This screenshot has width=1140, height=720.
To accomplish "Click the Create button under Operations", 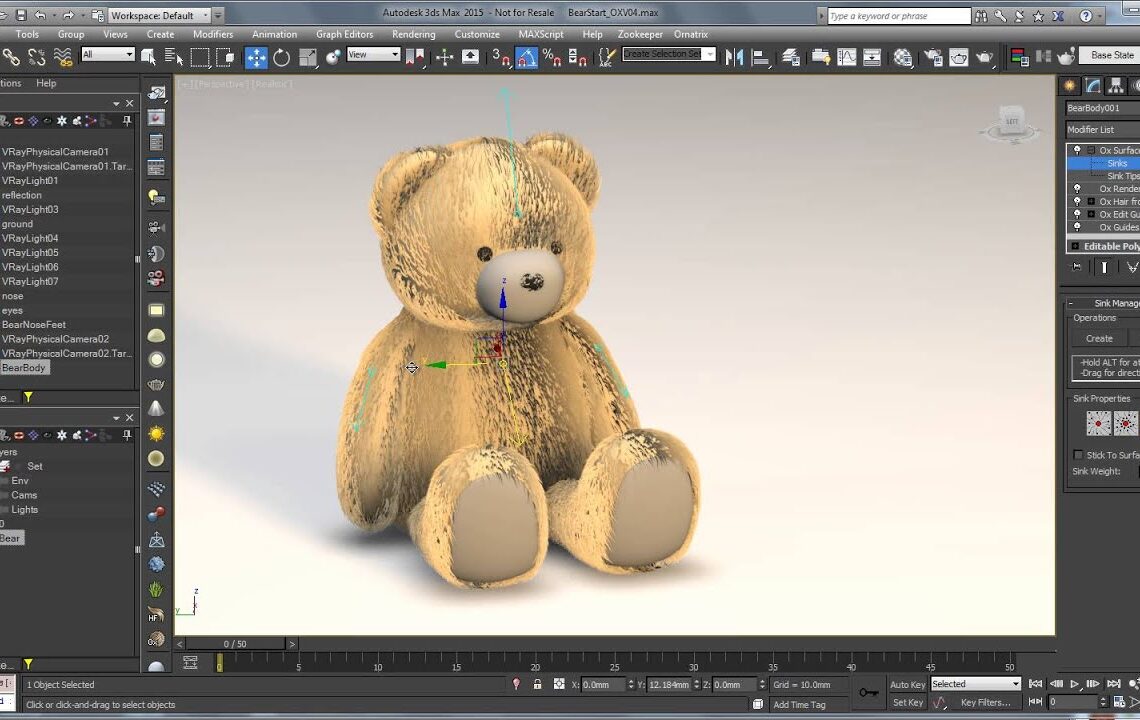I will tap(1098, 338).
